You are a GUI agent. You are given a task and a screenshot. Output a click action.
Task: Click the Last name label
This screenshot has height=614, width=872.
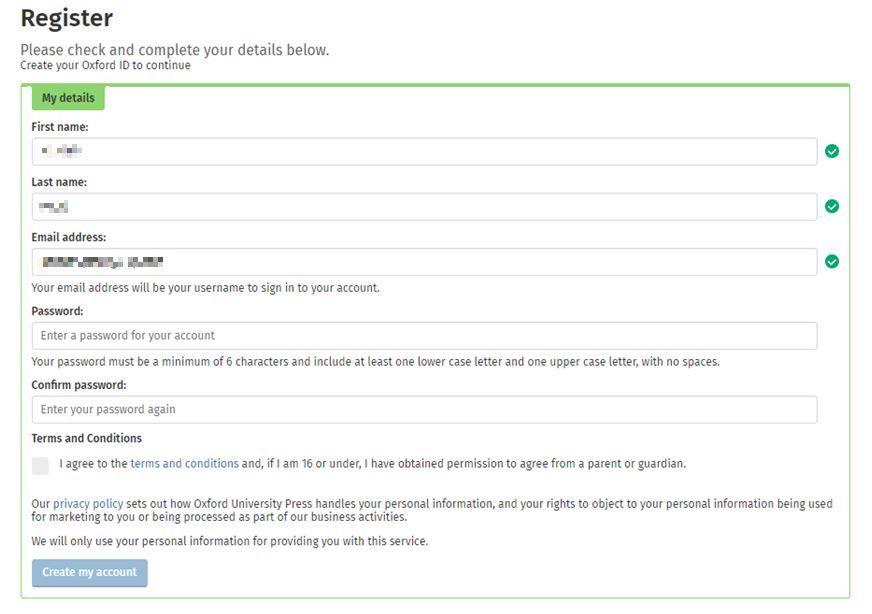click(59, 182)
